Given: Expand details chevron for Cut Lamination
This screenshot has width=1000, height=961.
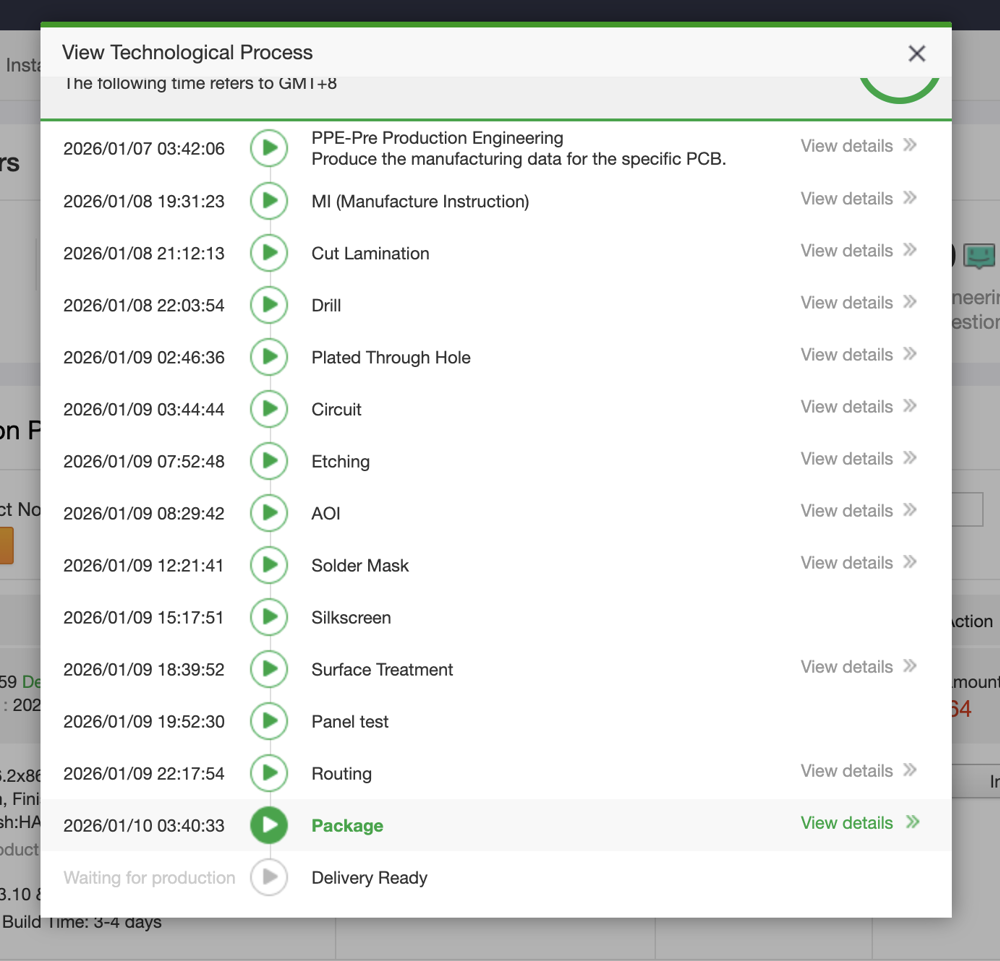Looking at the screenshot, I should [x=910, y=250].
